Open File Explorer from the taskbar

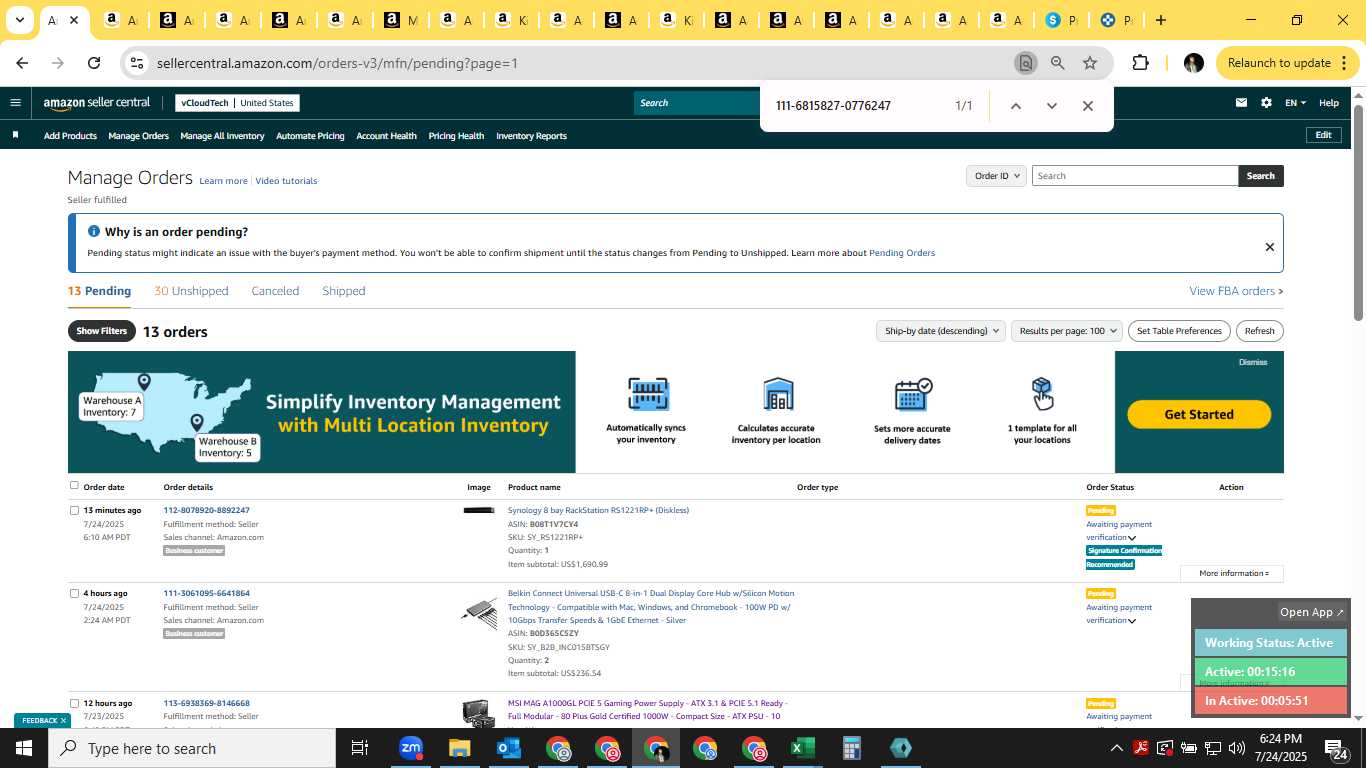click(x=459, y=748)
